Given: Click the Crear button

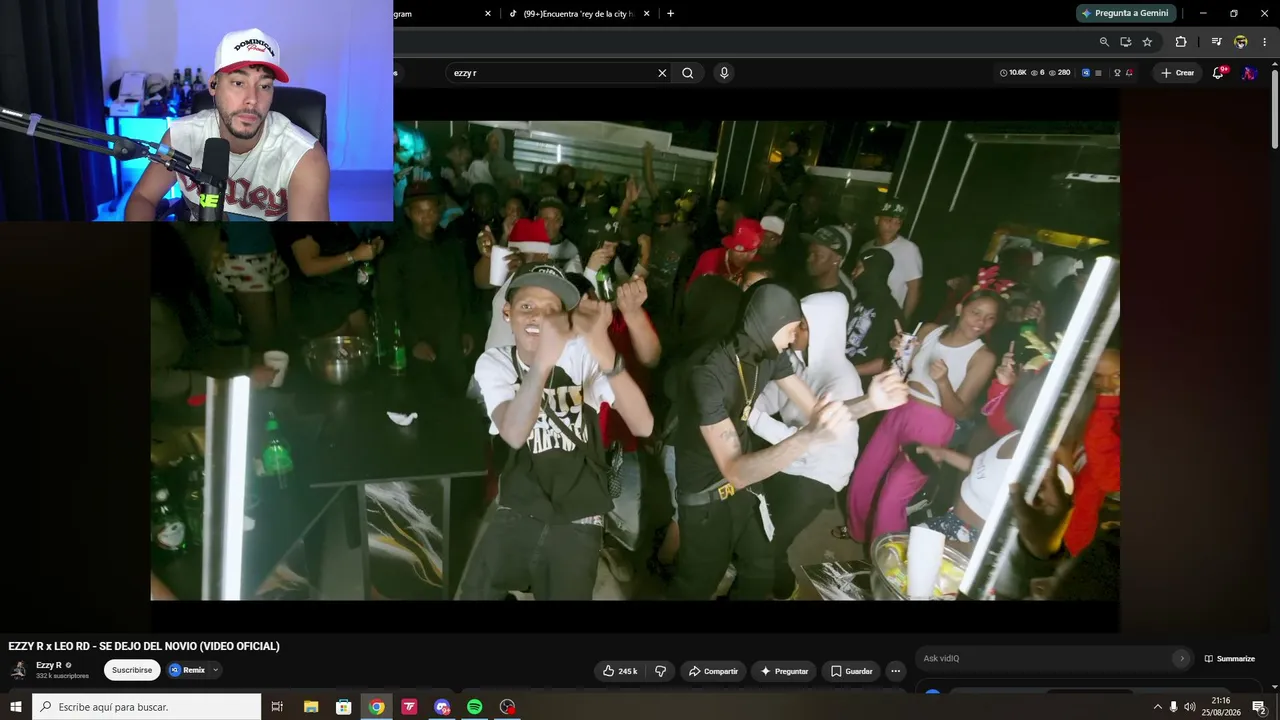Looking at the screenshot, I should 1177,73.
